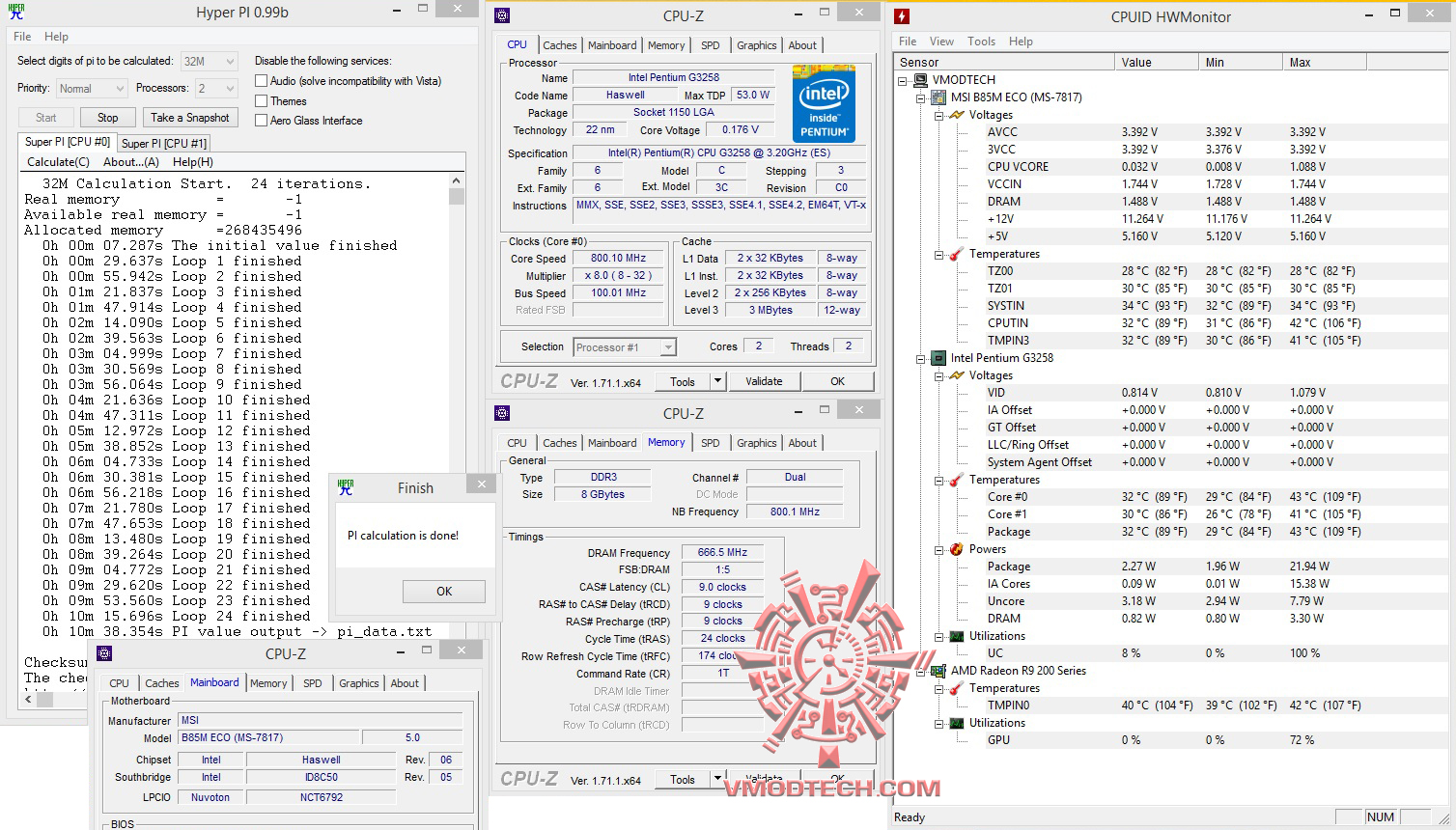The image size is (1456, 830).
Task: Click title icon of CPU-Z mainboard window
Action: click(104, 653)
